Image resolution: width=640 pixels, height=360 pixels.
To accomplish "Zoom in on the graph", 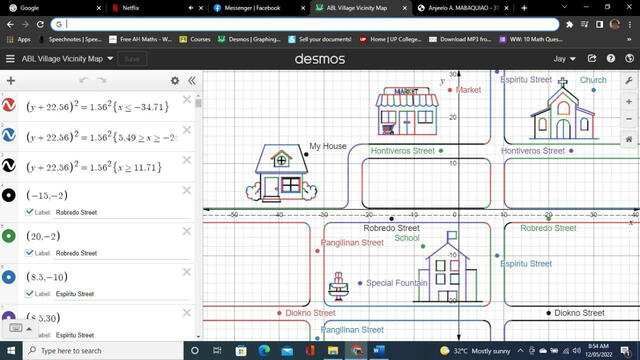I will click(629, 101).
